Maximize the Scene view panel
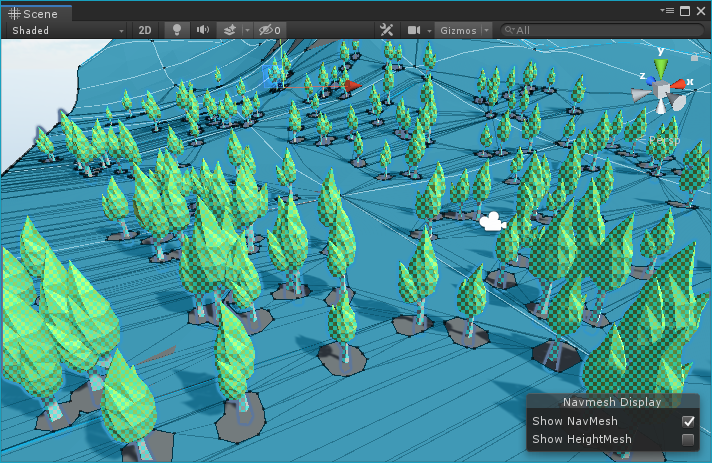712x463 pixels. [685, 11]
